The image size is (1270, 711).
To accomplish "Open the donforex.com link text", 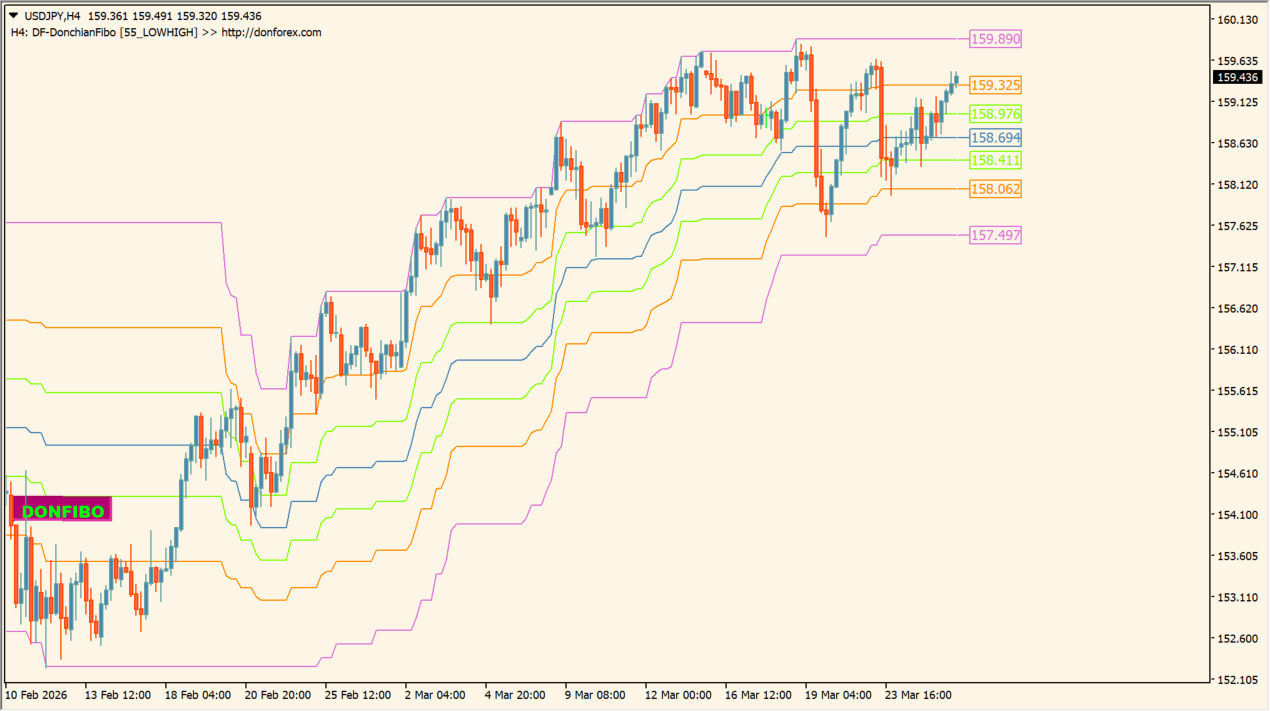I will pos(271,32).
